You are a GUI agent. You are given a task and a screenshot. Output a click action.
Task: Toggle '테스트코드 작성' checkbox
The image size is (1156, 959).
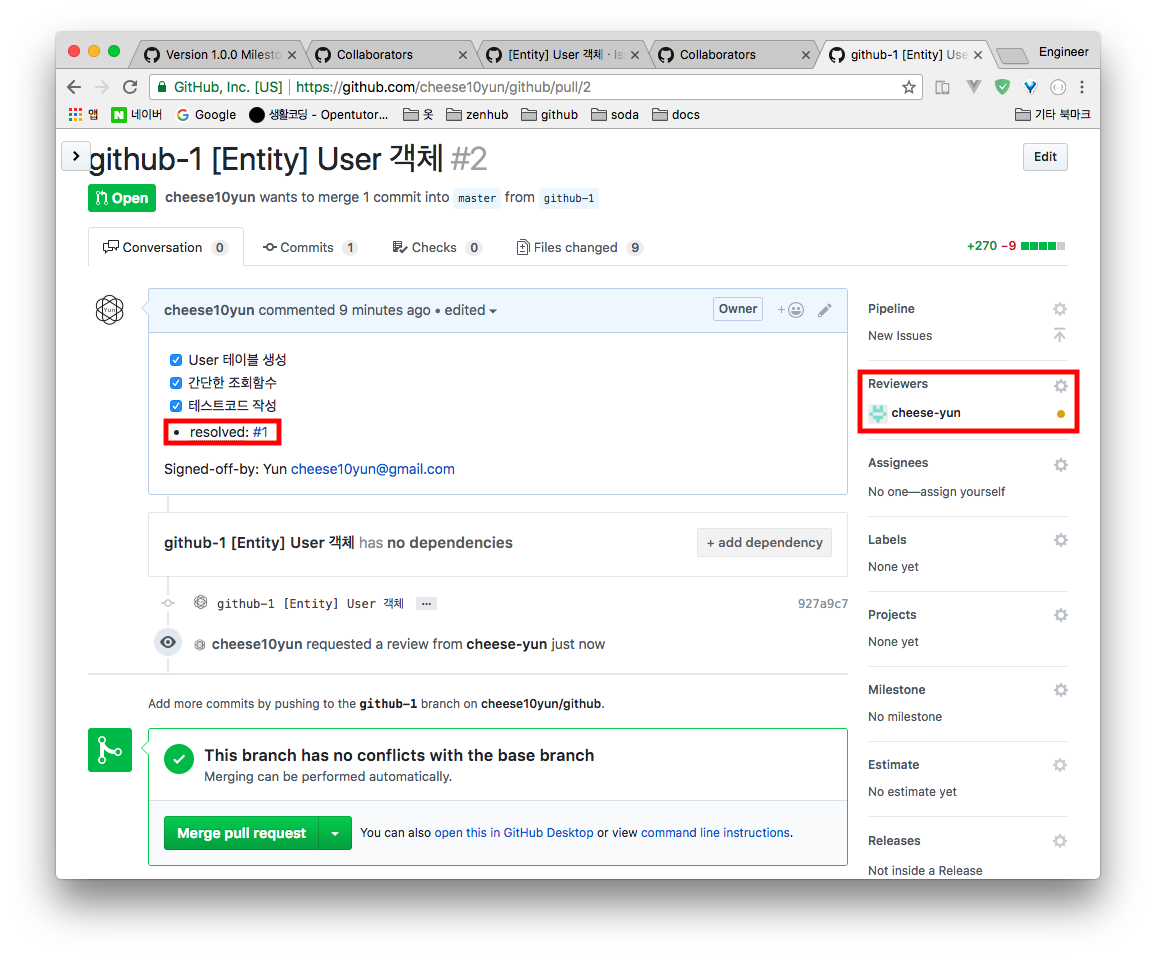[175, 405]
